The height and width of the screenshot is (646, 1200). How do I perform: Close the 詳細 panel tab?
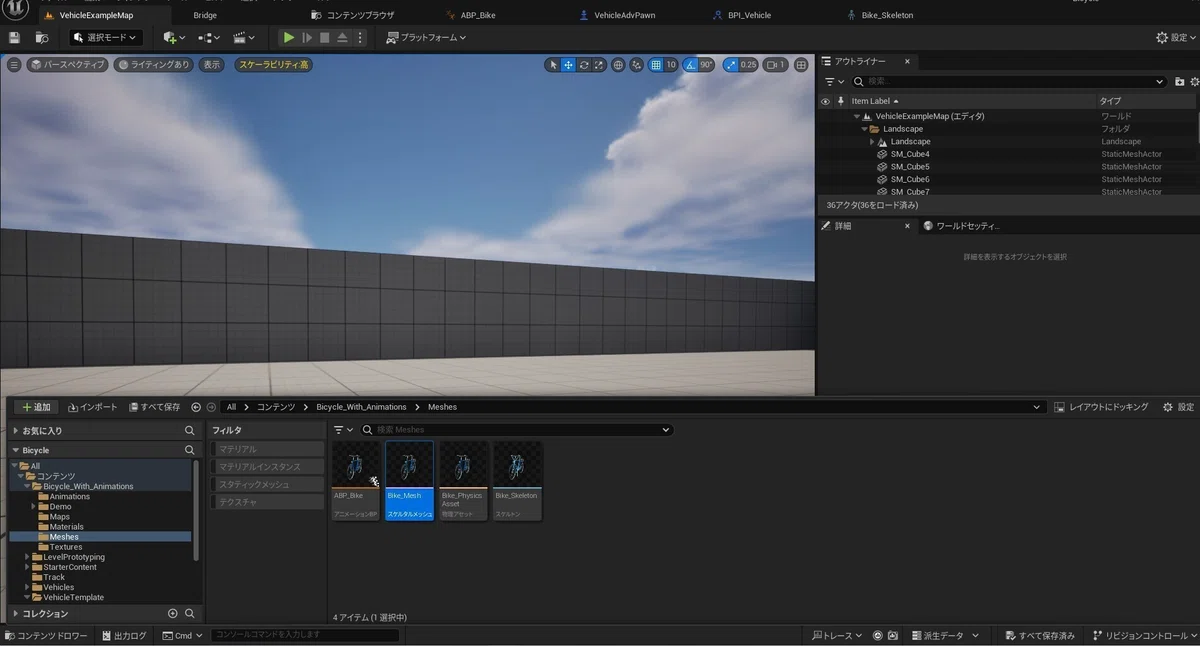click(908, 226)
